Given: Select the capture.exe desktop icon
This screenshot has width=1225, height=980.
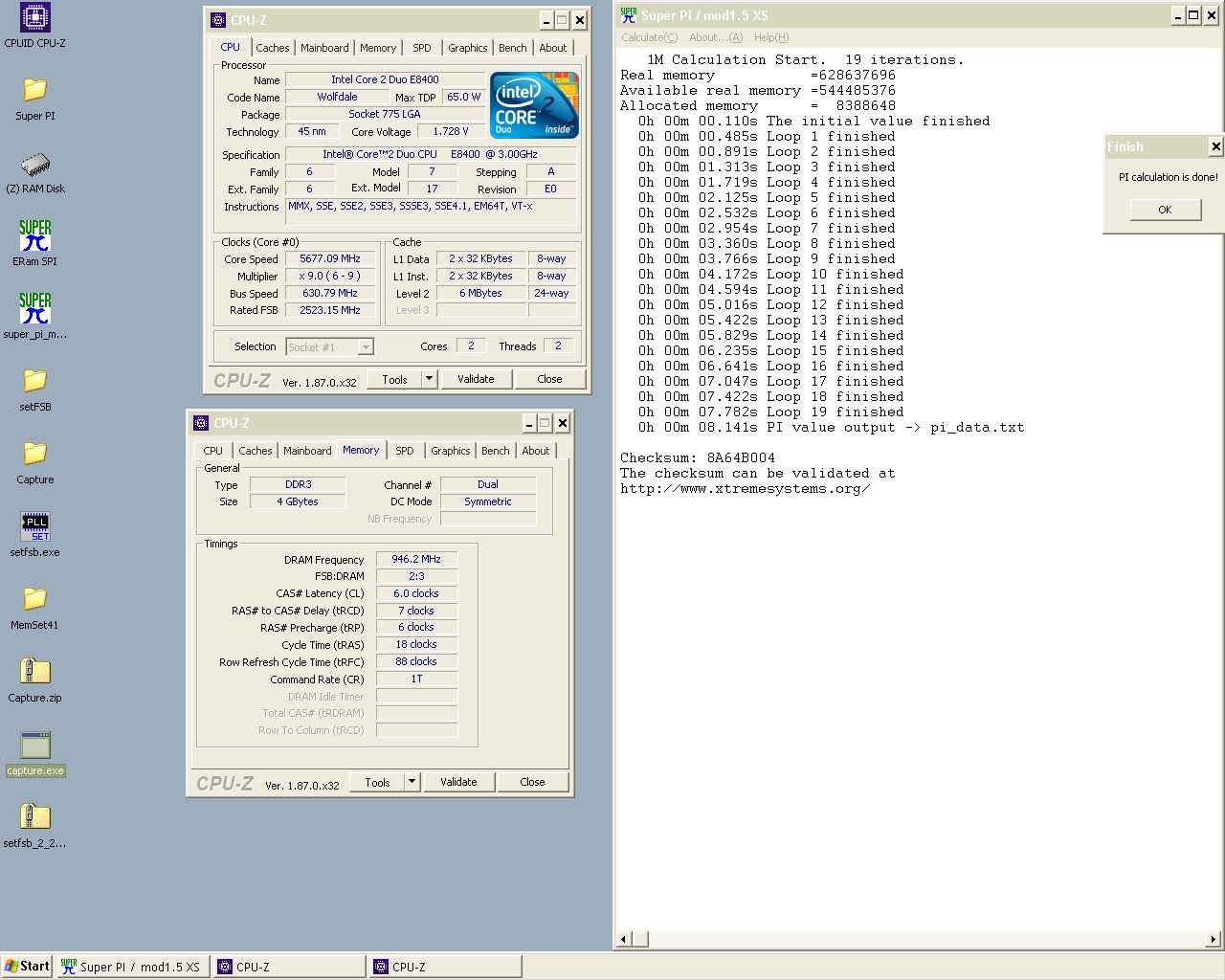Looking at the screenshot, I should click(34, 753).
